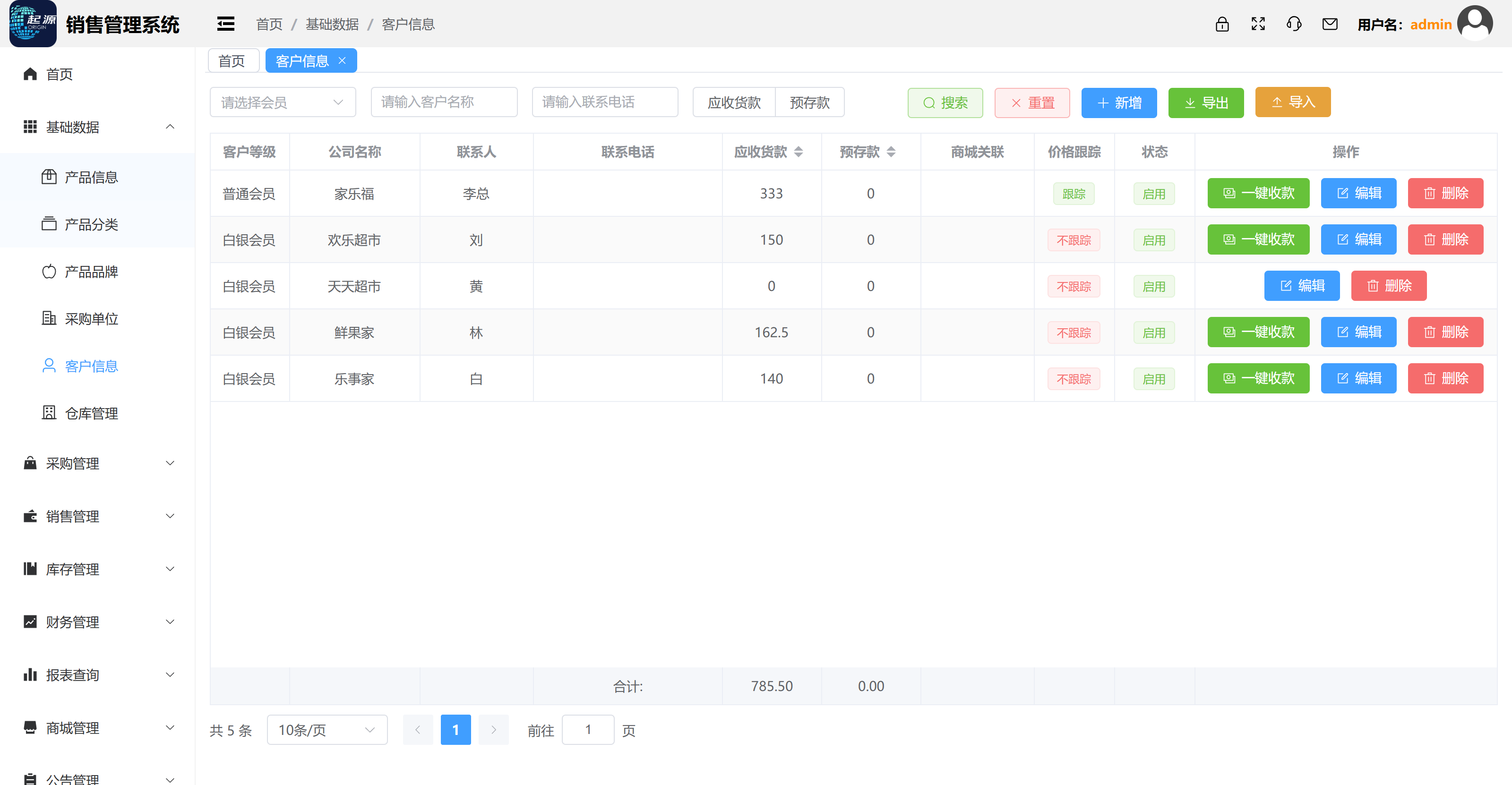The height and width of the screenshot is (785, 1512).
Task: Click 删除 for 乐事家
Action: tap(1446, 378)
